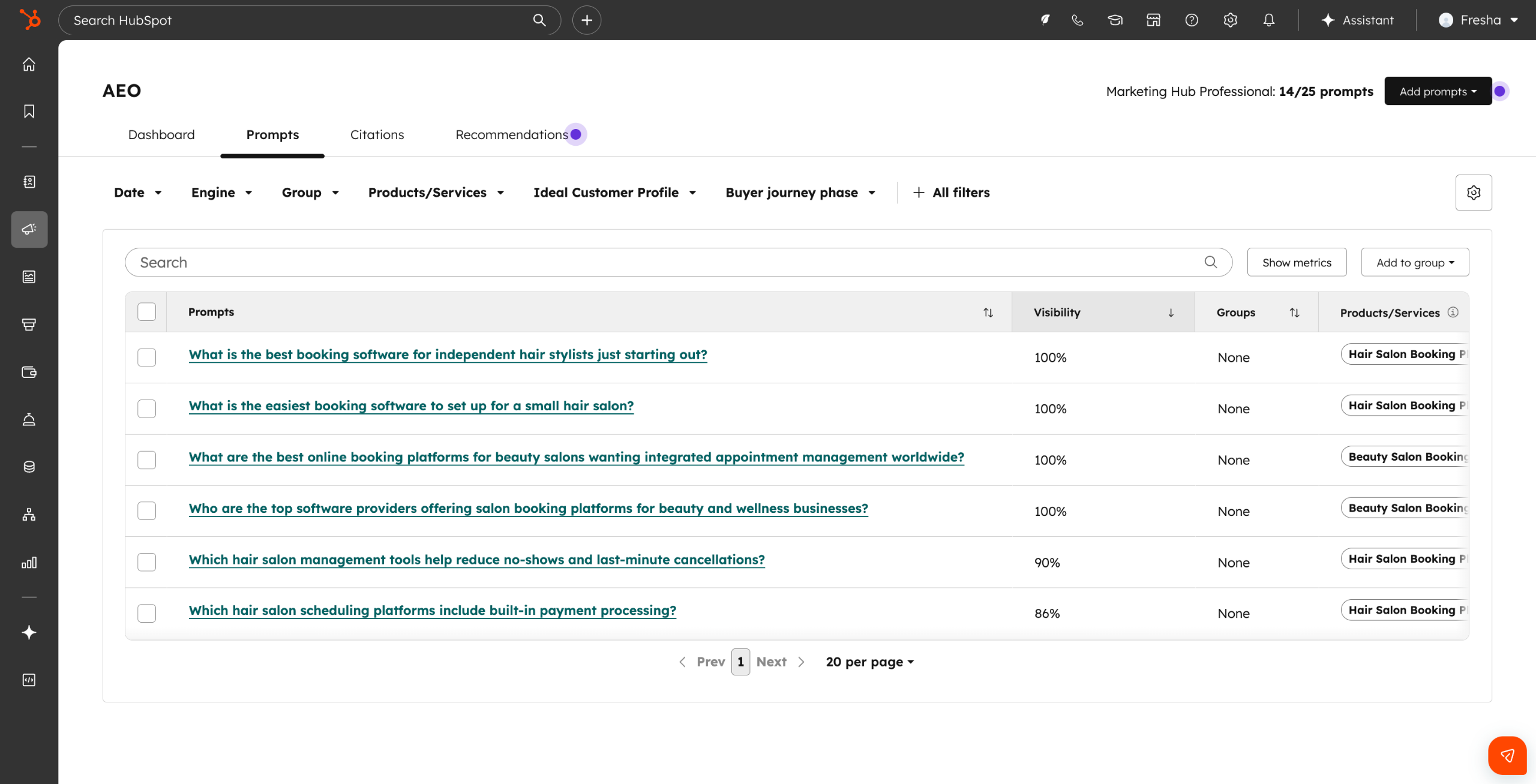Open the Automation workflow icon in sidebar
Viewport: 1536px width, 784px height.
point(29,515)
